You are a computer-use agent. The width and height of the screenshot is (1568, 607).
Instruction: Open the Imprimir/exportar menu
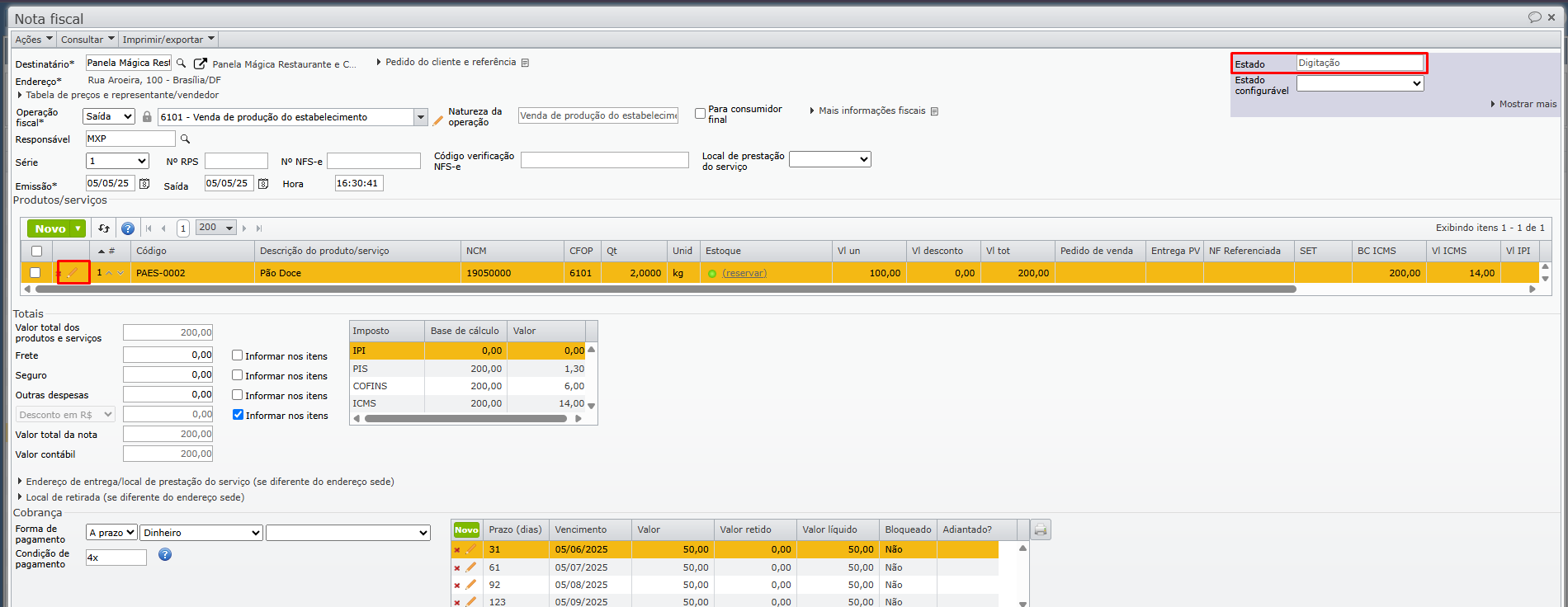click(x=168, y=40)
